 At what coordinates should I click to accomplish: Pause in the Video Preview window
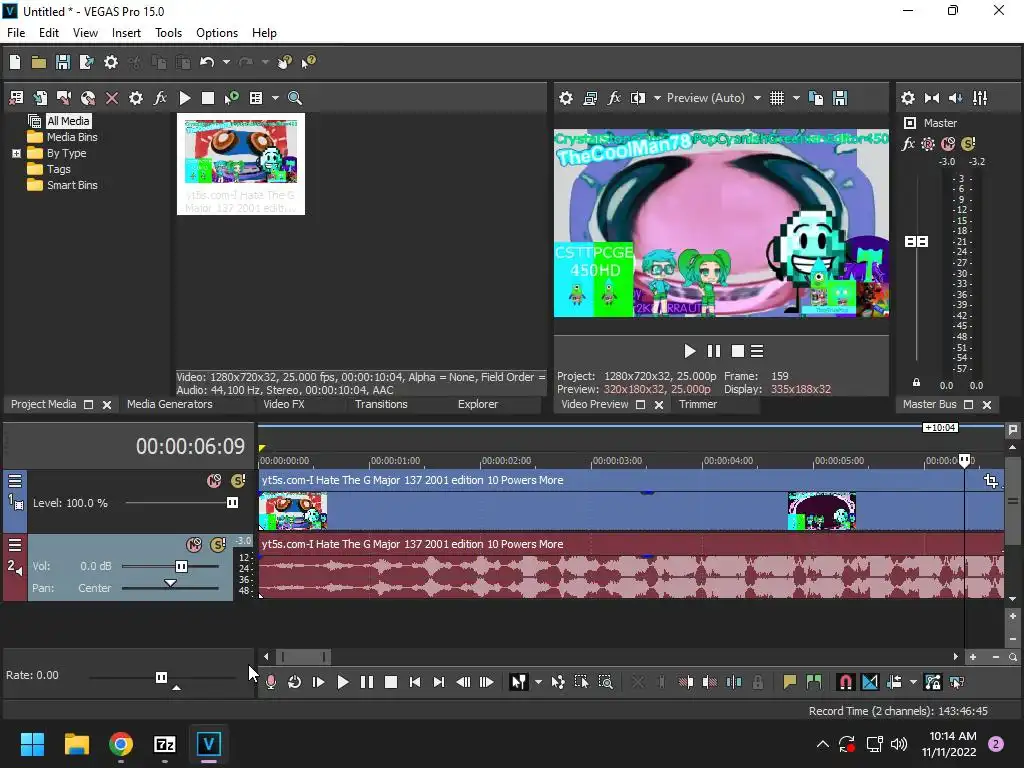coord(714,351)
